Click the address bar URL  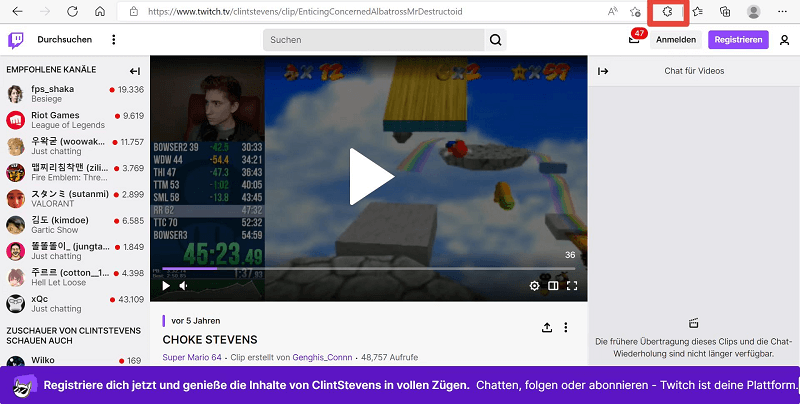tap(305, 11)
